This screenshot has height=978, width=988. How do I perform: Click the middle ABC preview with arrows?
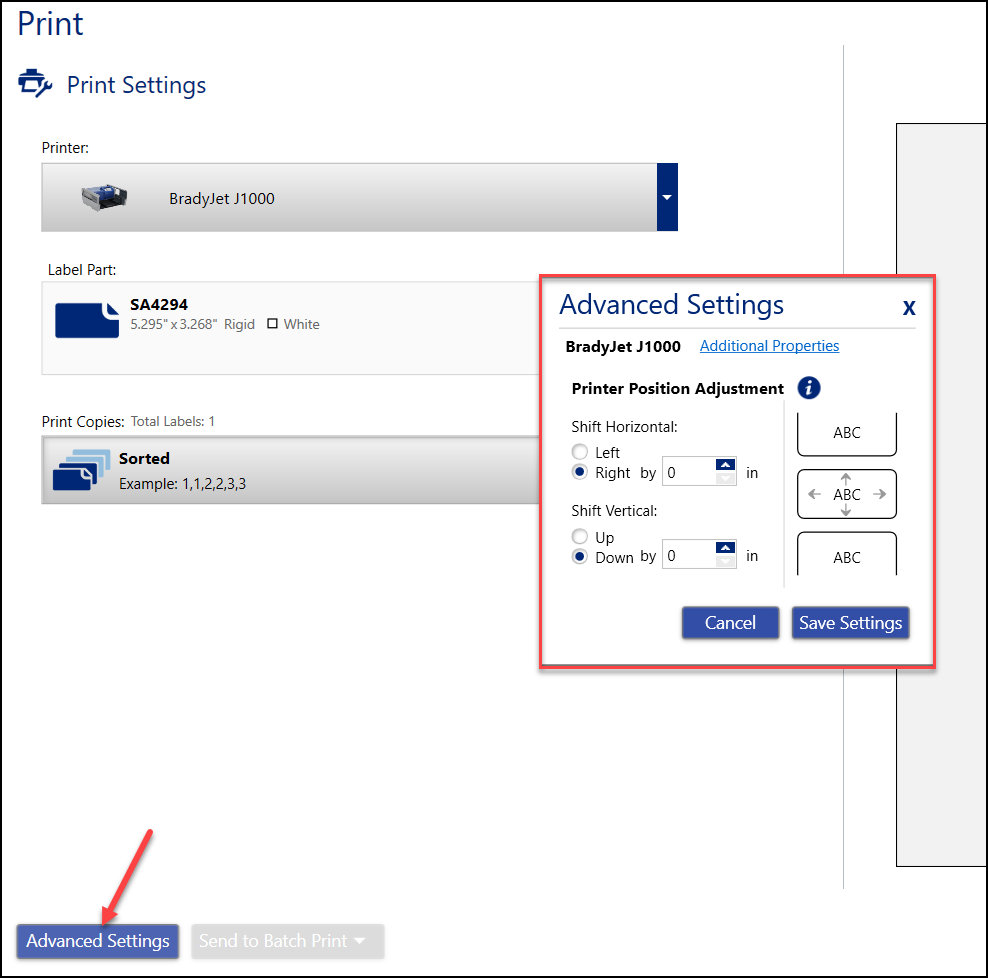pyautogui.click(x=846, y=494)
